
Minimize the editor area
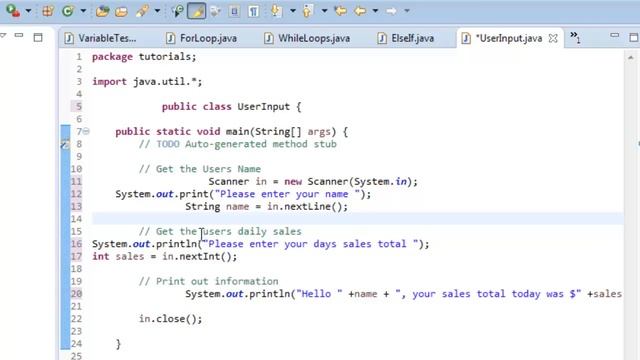click(x=615, y=36)
